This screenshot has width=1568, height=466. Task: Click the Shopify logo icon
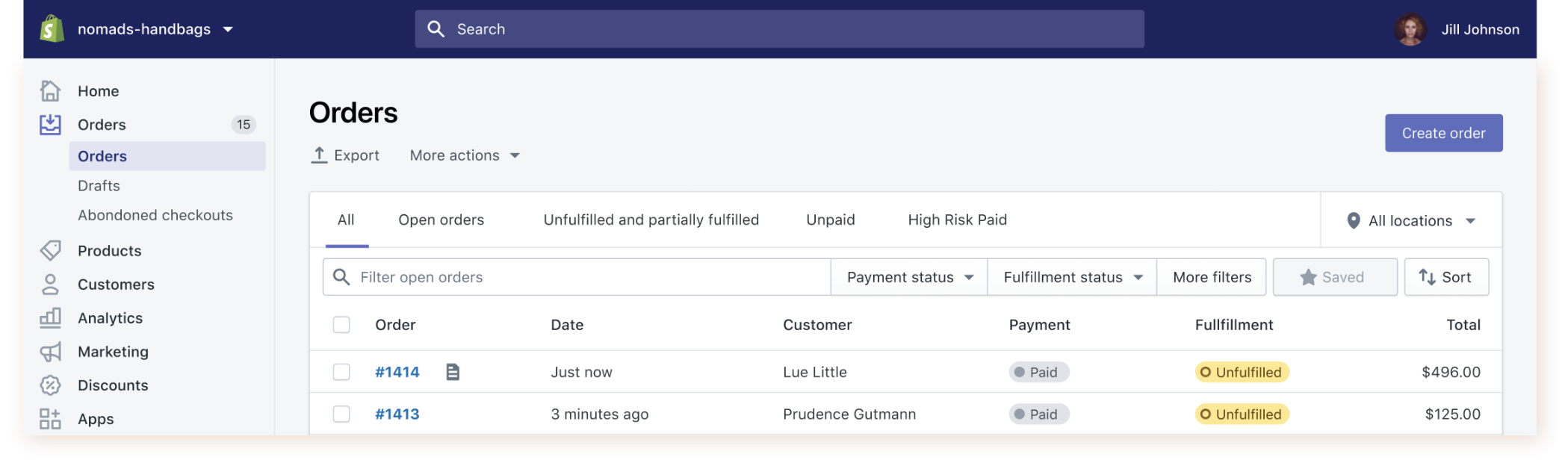coord(52,29)
